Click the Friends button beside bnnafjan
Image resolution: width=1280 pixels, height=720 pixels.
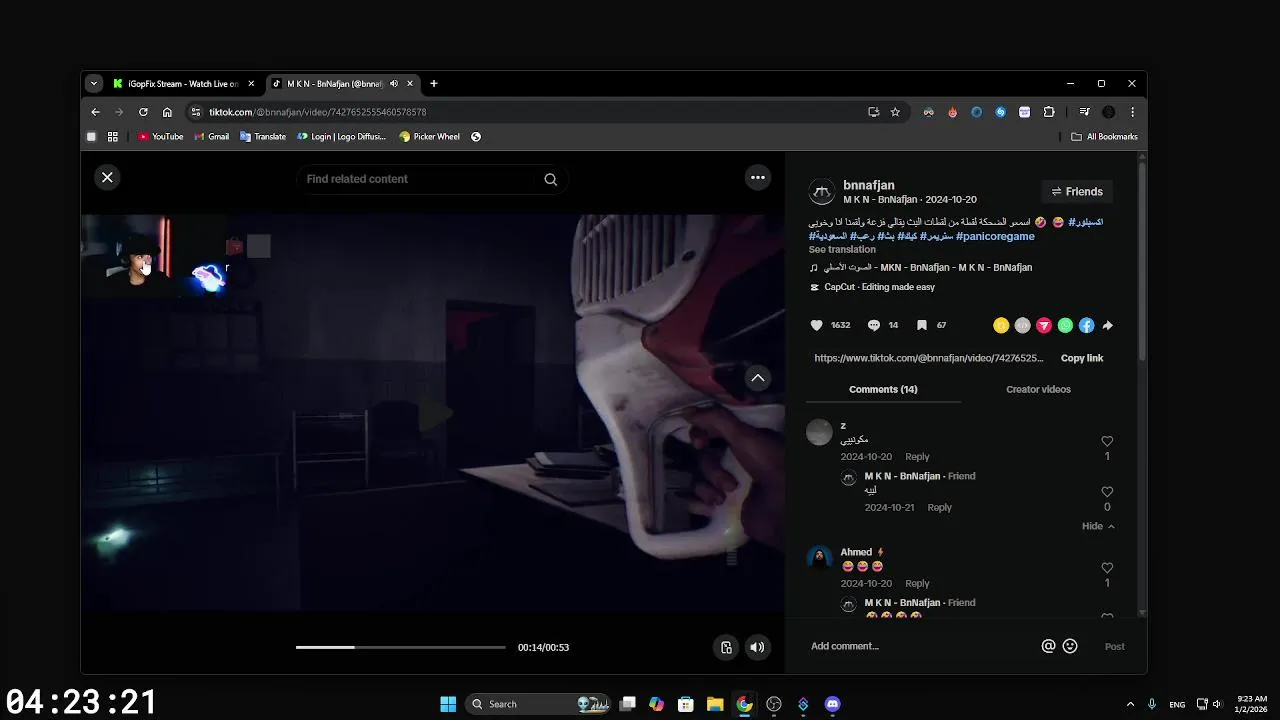(1077, 191)
